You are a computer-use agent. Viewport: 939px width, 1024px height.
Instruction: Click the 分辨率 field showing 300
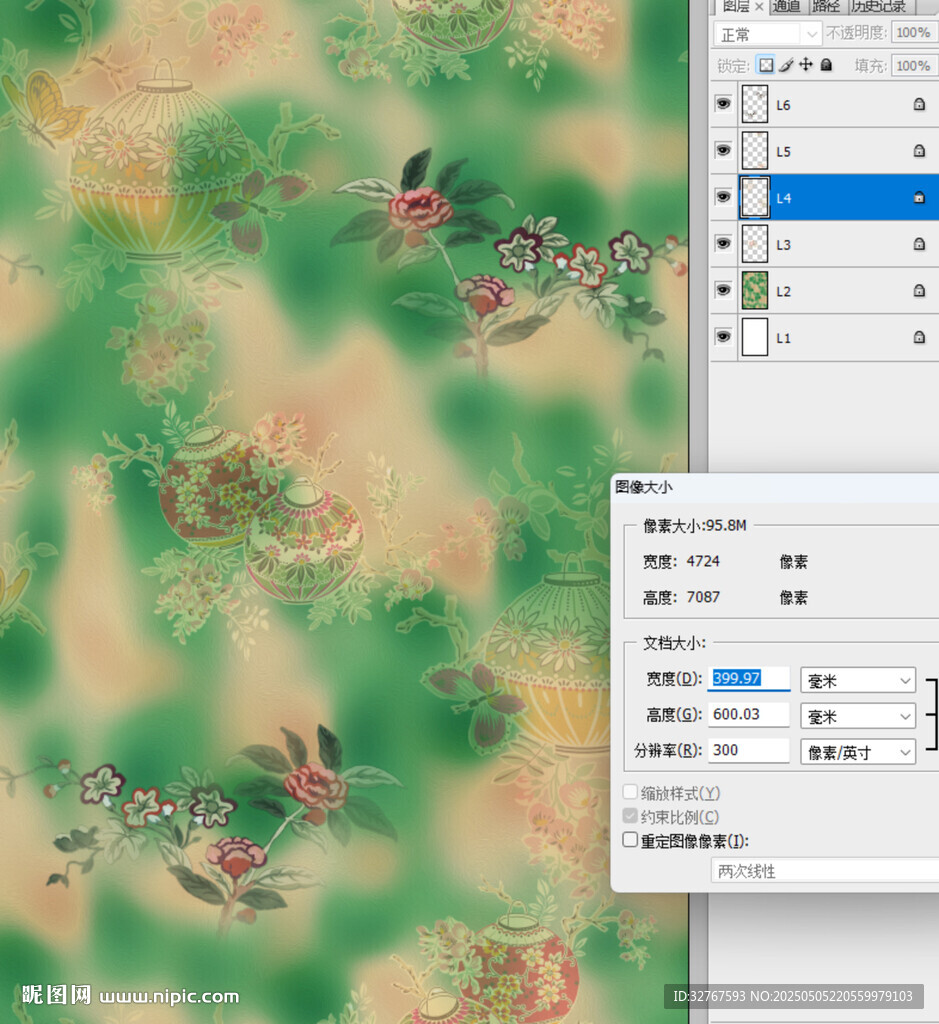coord(749,750)
